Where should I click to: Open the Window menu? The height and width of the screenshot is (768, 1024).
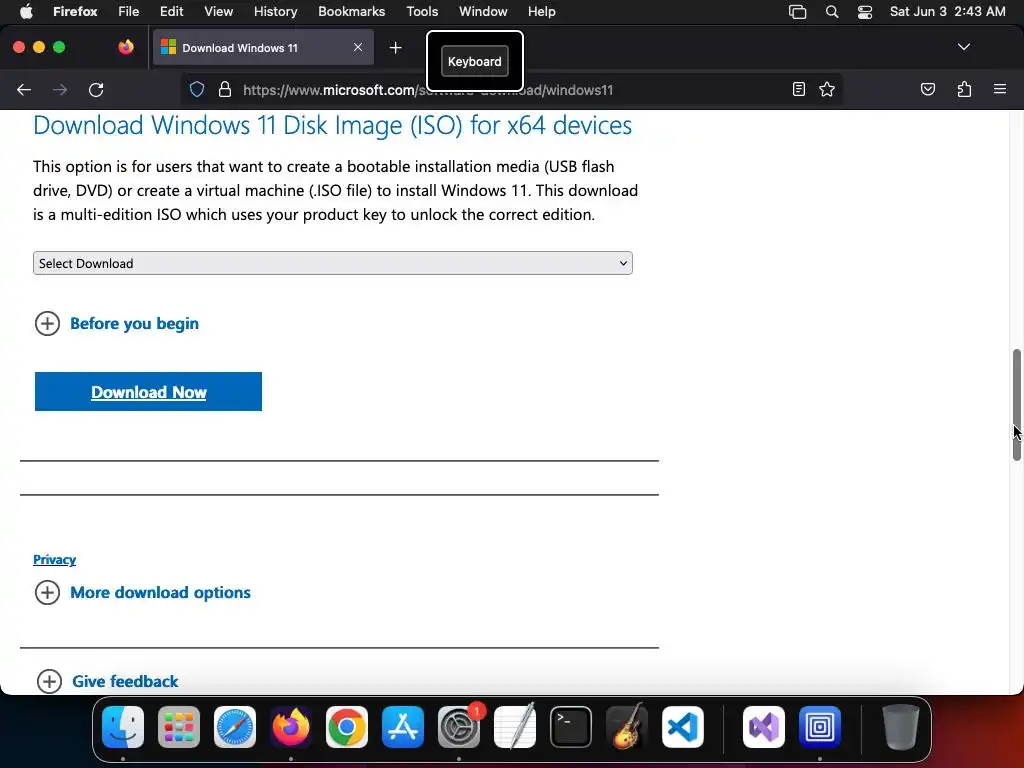483,12
